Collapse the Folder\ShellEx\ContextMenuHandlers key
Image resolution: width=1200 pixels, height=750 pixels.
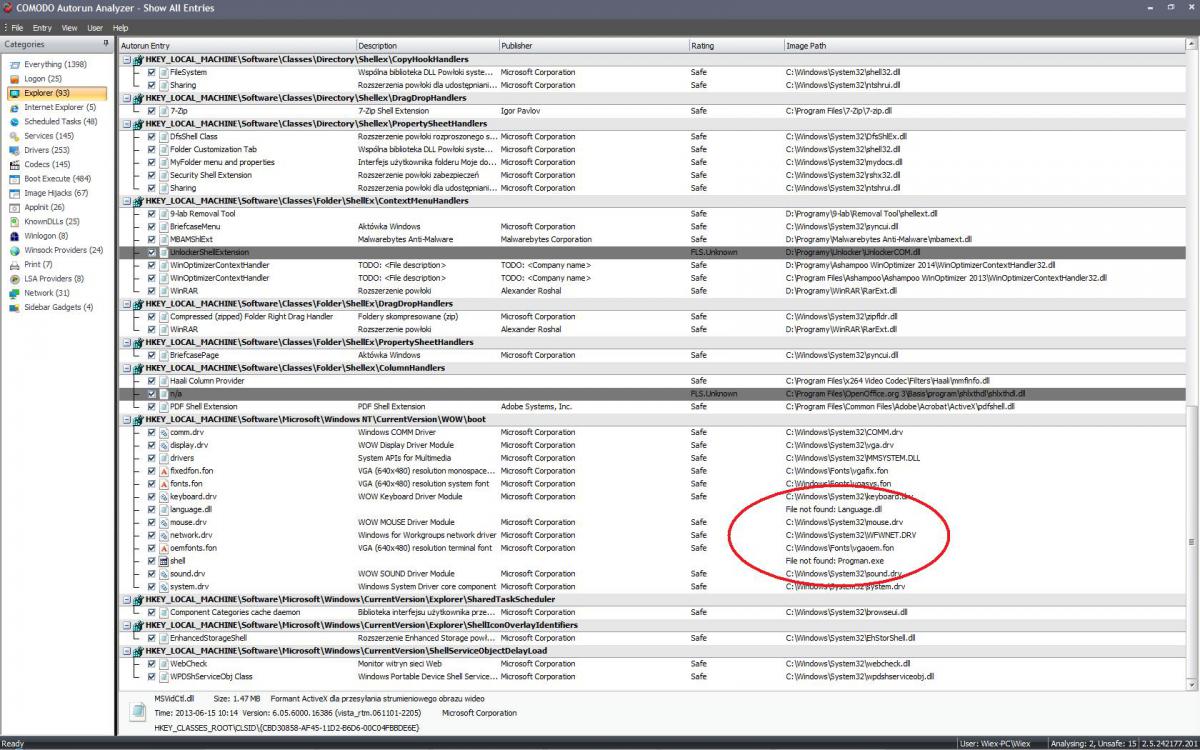pos(126,201)
